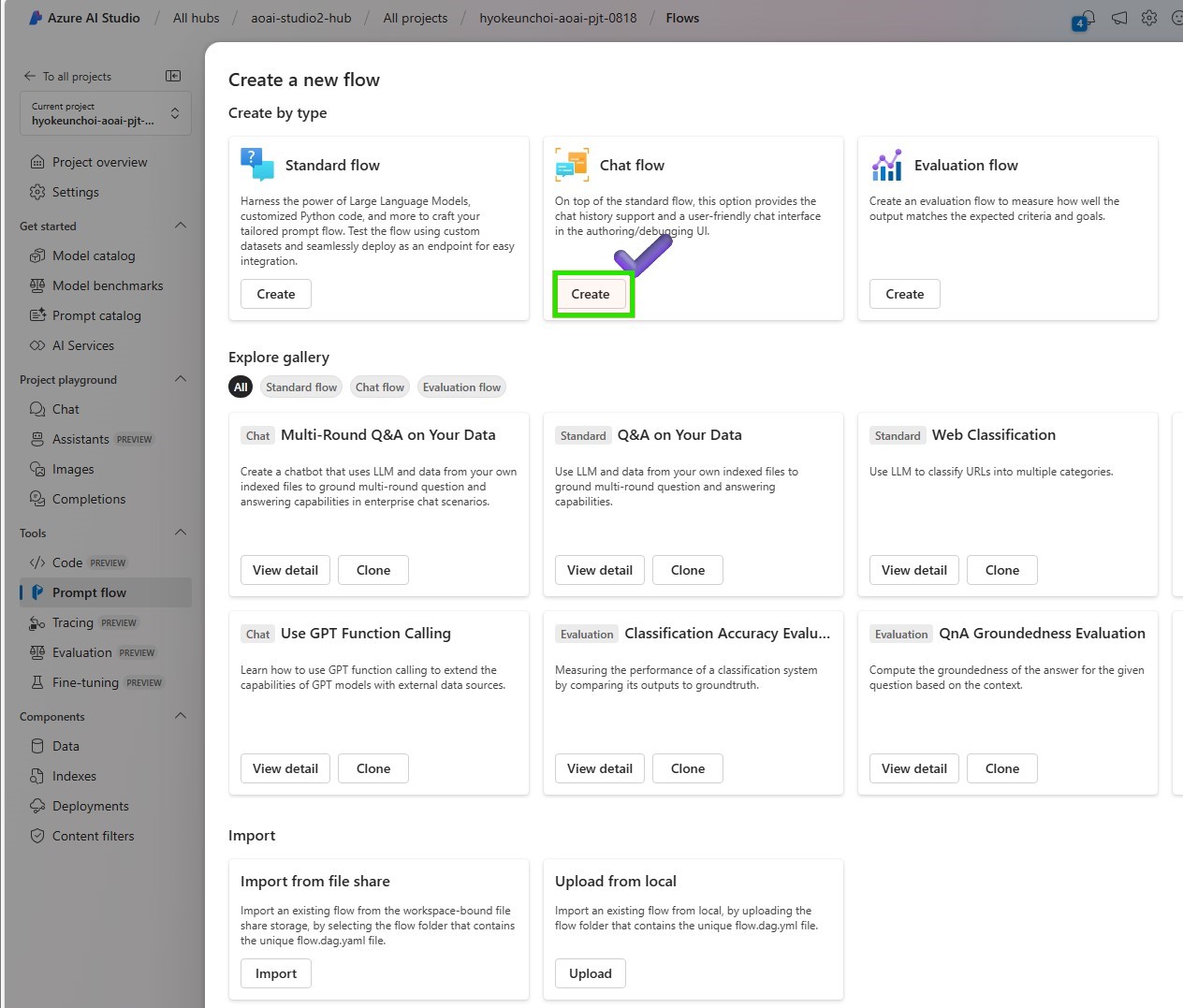View detail of Use GPT Function Calling
The width and height of the screenshot is (1183, 1008).
point(285,768)
